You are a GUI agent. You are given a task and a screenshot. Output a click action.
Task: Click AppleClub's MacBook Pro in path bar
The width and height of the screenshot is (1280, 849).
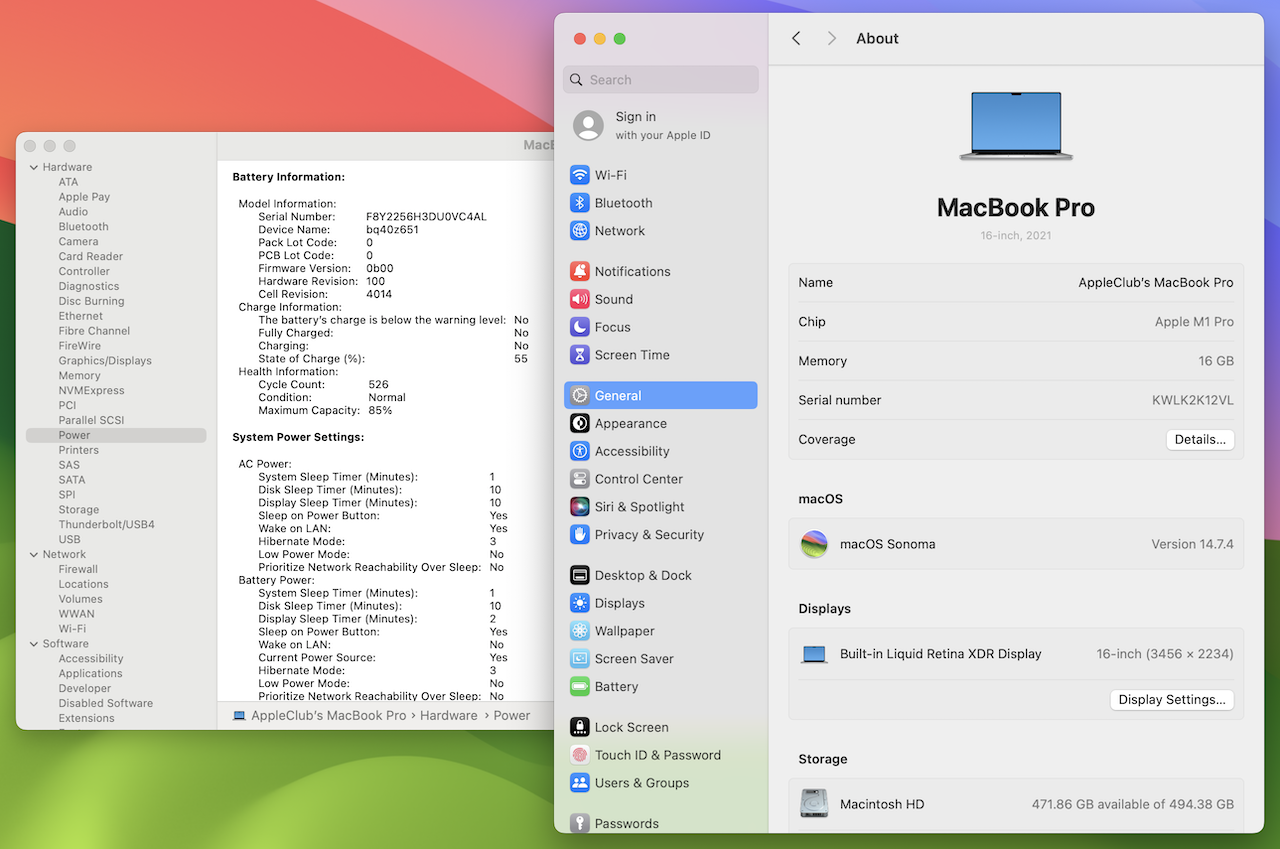(x=328, y=715)
